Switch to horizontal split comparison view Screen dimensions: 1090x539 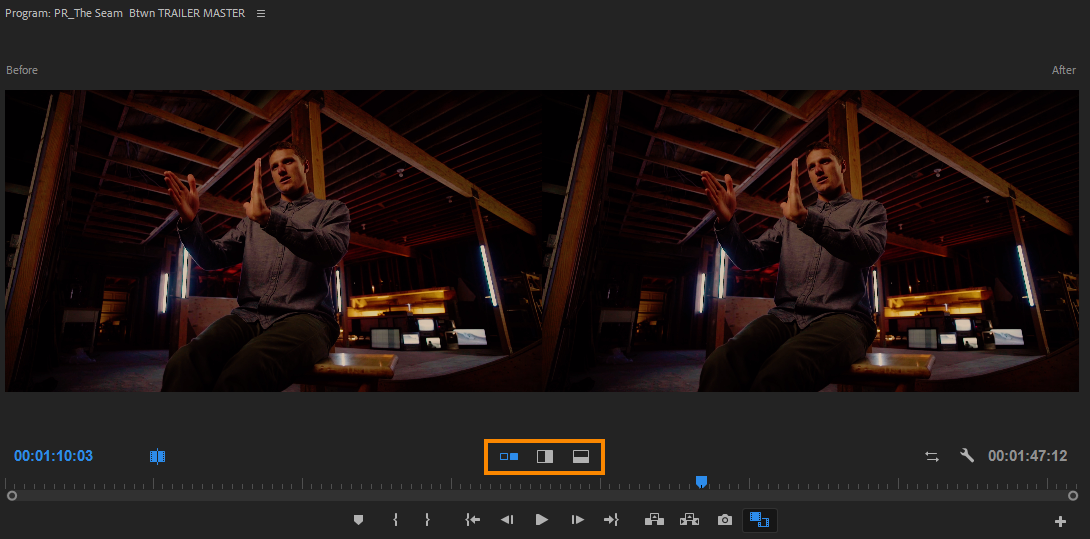580,457
